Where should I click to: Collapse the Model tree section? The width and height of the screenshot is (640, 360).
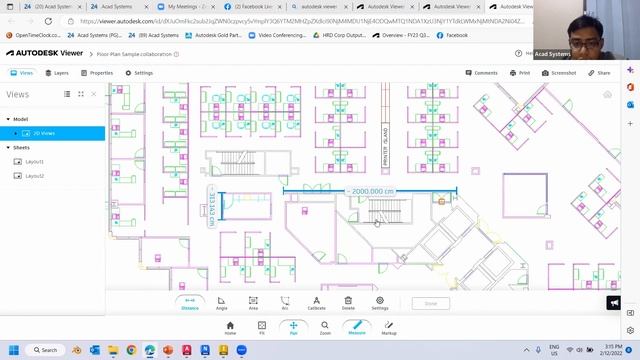point(8,119)
